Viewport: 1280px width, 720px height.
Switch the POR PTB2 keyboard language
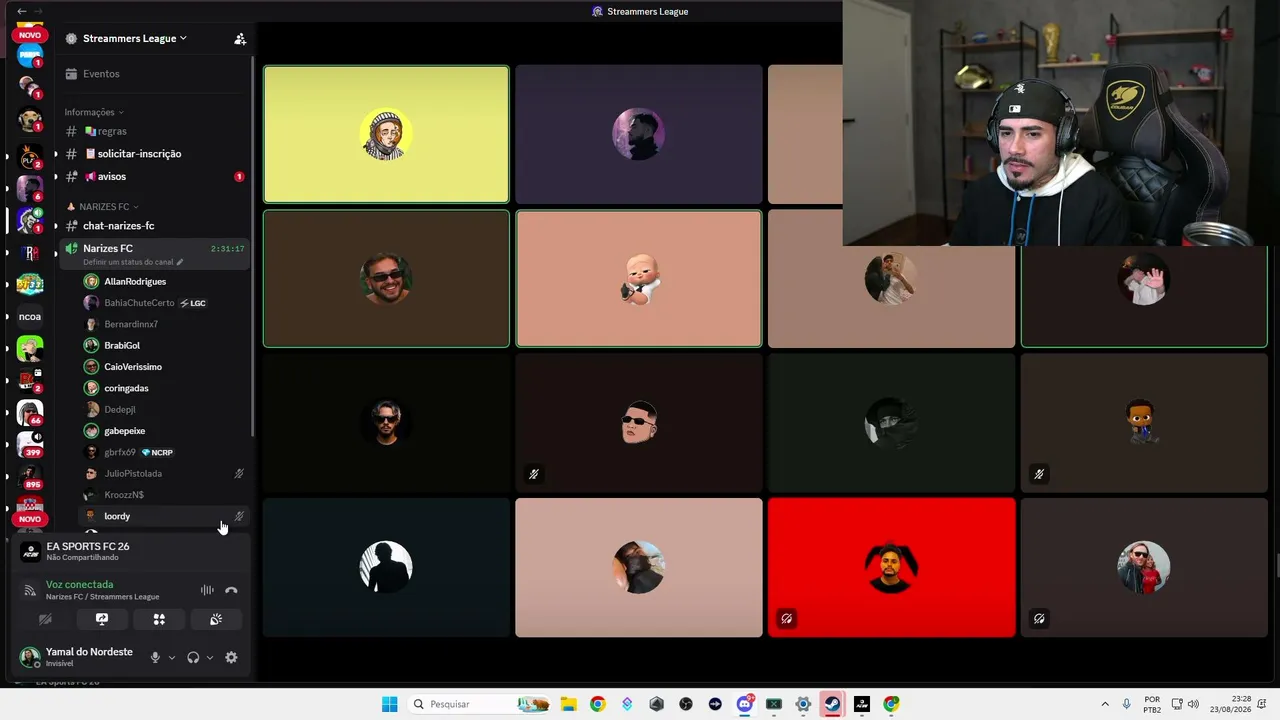1152,704
